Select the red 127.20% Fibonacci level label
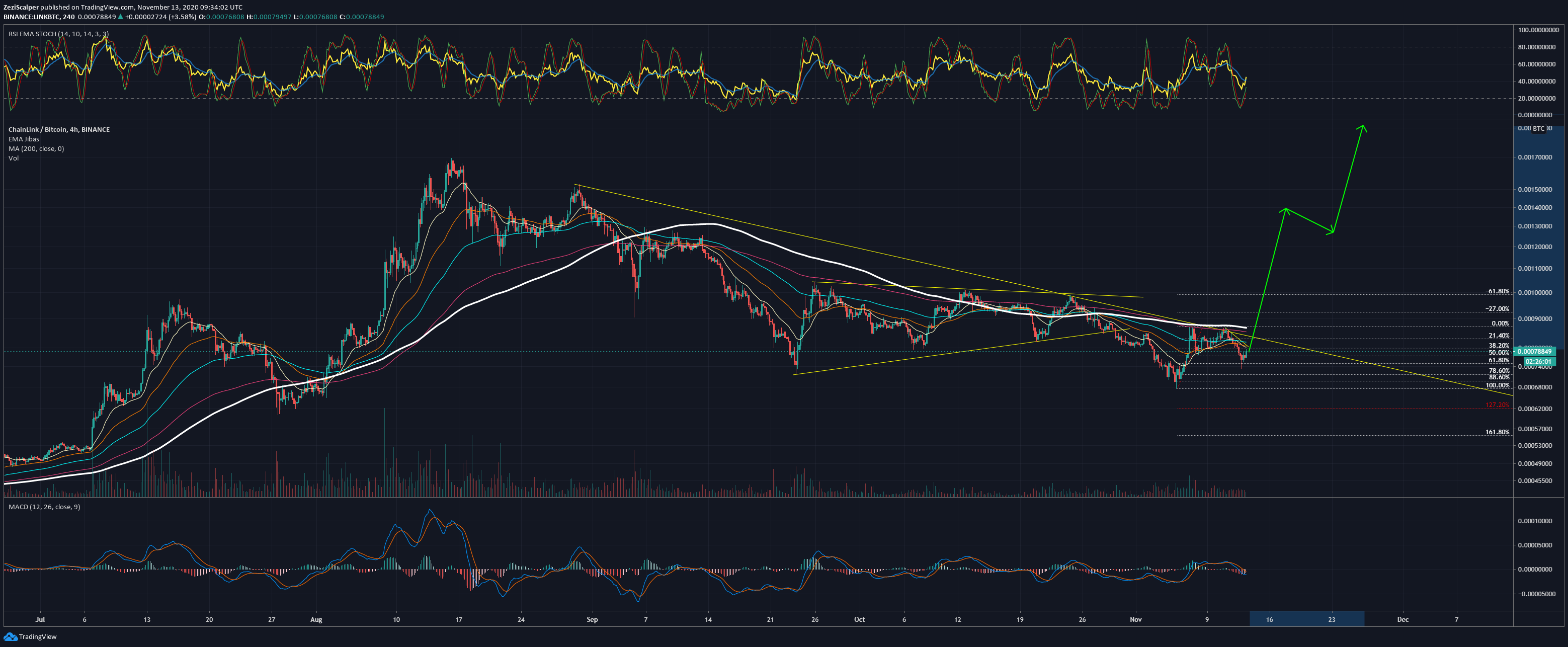 (x=1498, y=406)
